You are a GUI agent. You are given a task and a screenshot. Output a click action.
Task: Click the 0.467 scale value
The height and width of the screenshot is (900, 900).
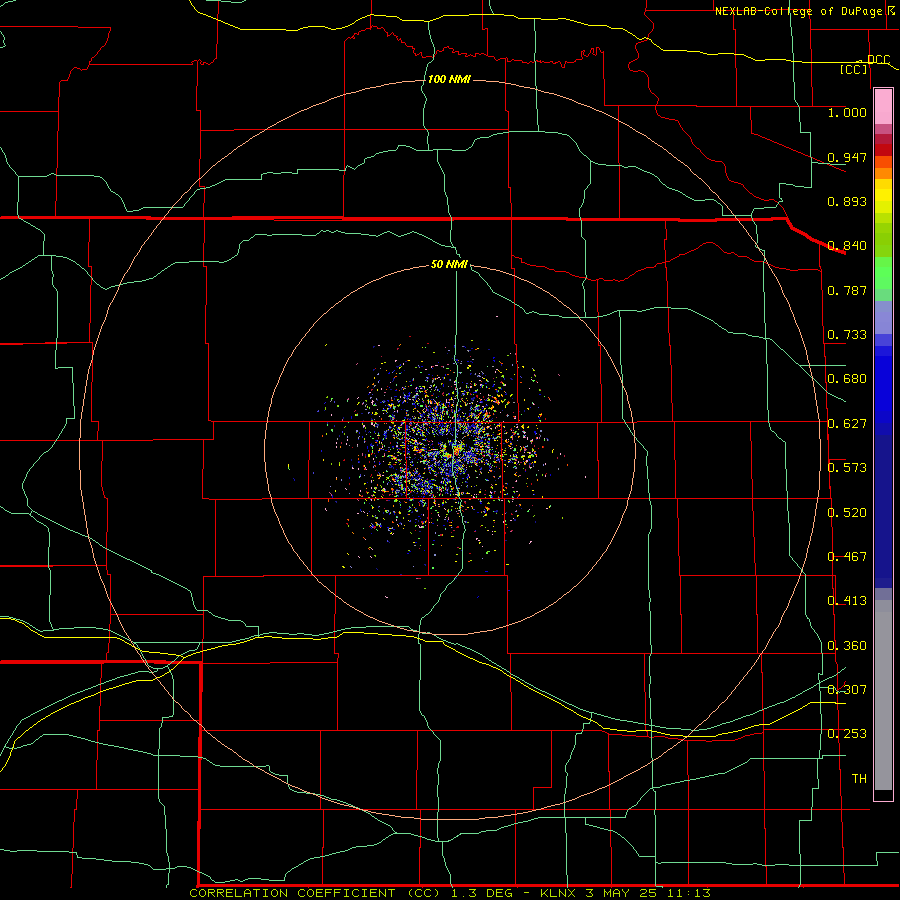click(x=847, y=557)
